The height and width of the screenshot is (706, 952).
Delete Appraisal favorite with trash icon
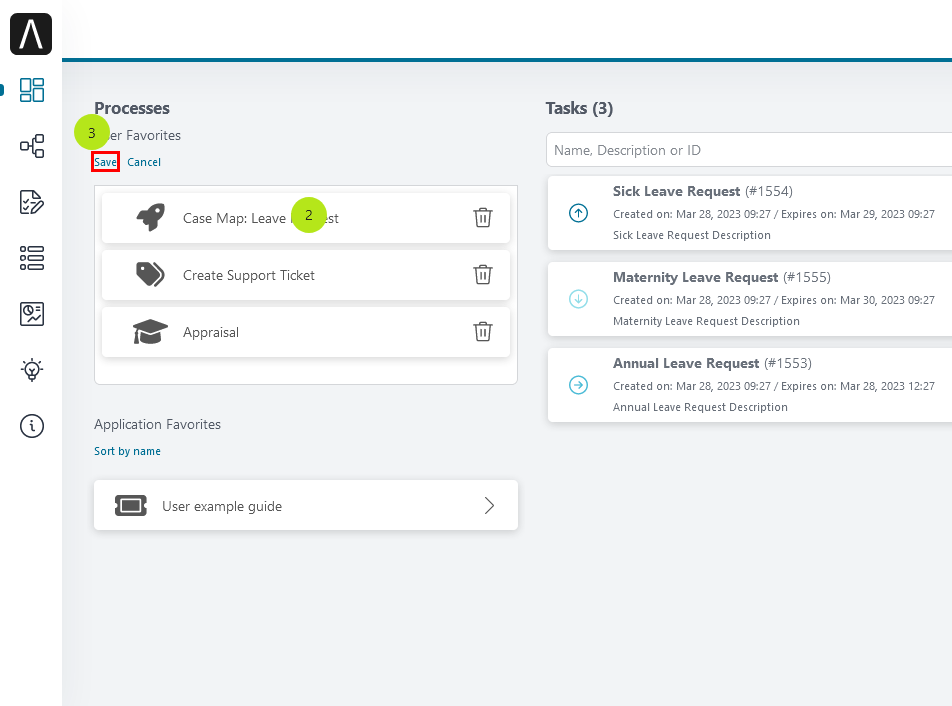pyautogui.click(x=483, y=331)
